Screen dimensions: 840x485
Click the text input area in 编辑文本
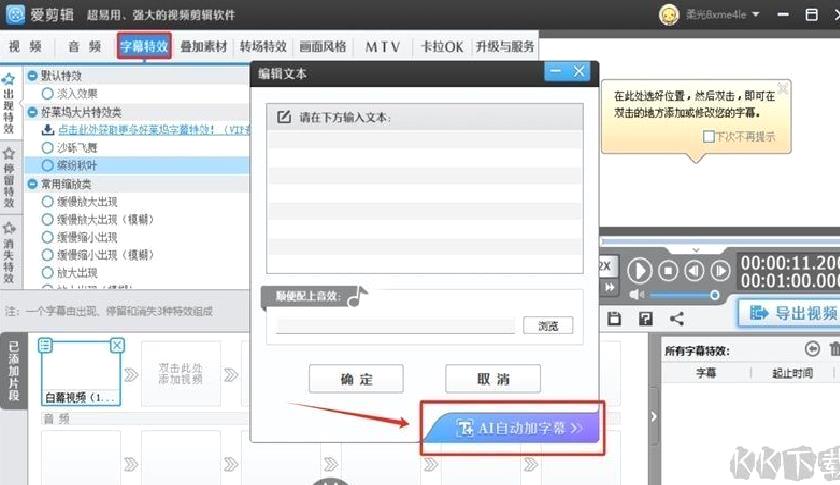tap(425, 202)
